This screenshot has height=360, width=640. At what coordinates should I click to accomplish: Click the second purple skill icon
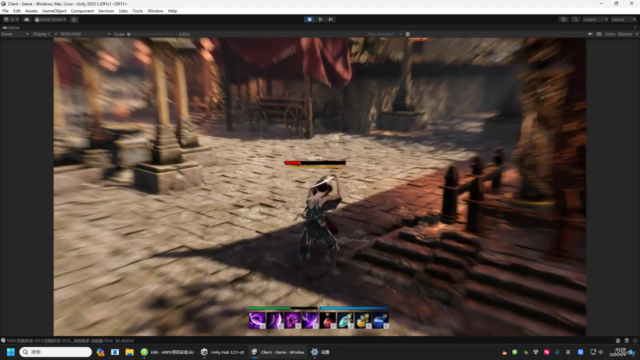pyautogui.click(x=275, y=320)
